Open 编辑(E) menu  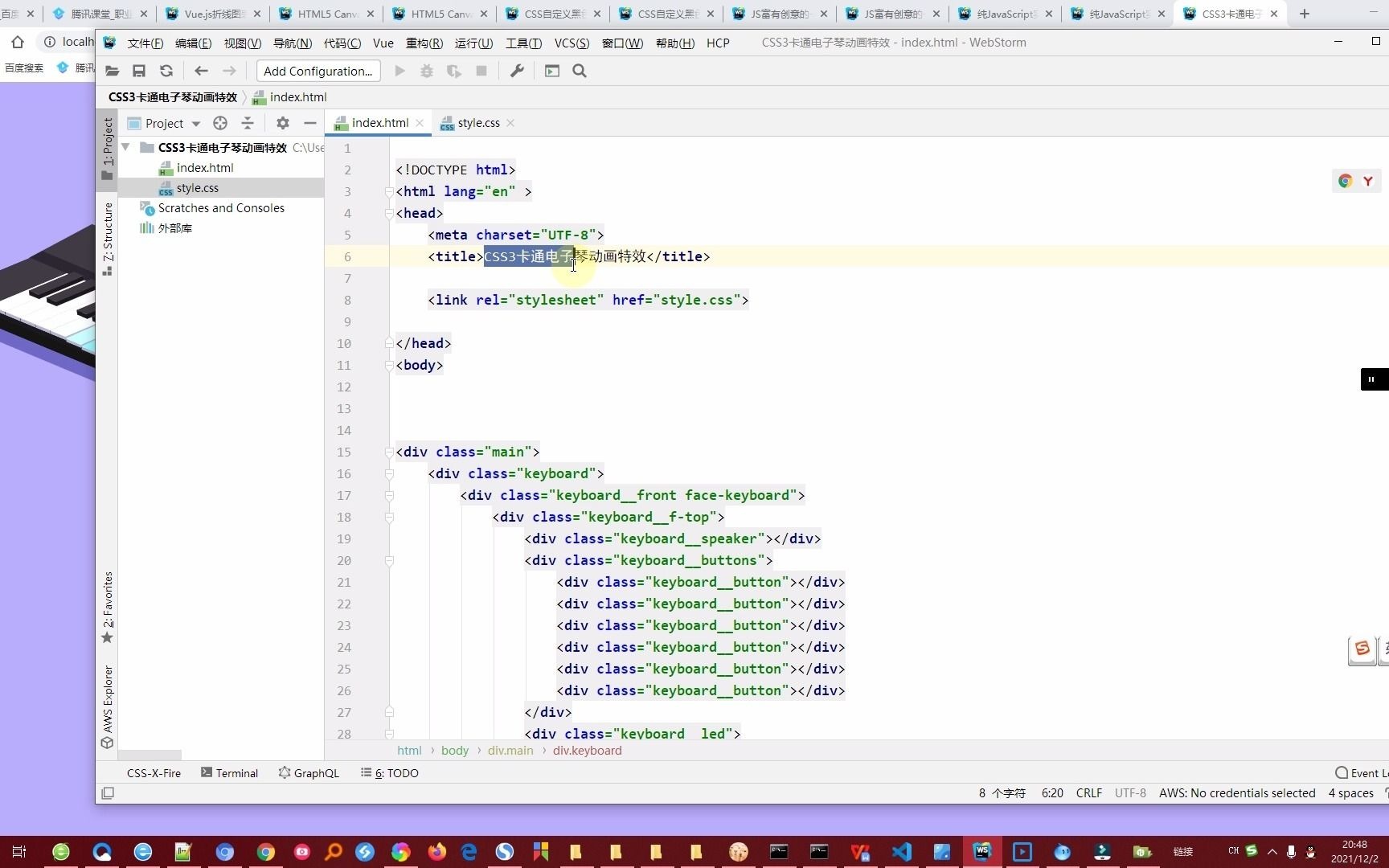point(193,43)
